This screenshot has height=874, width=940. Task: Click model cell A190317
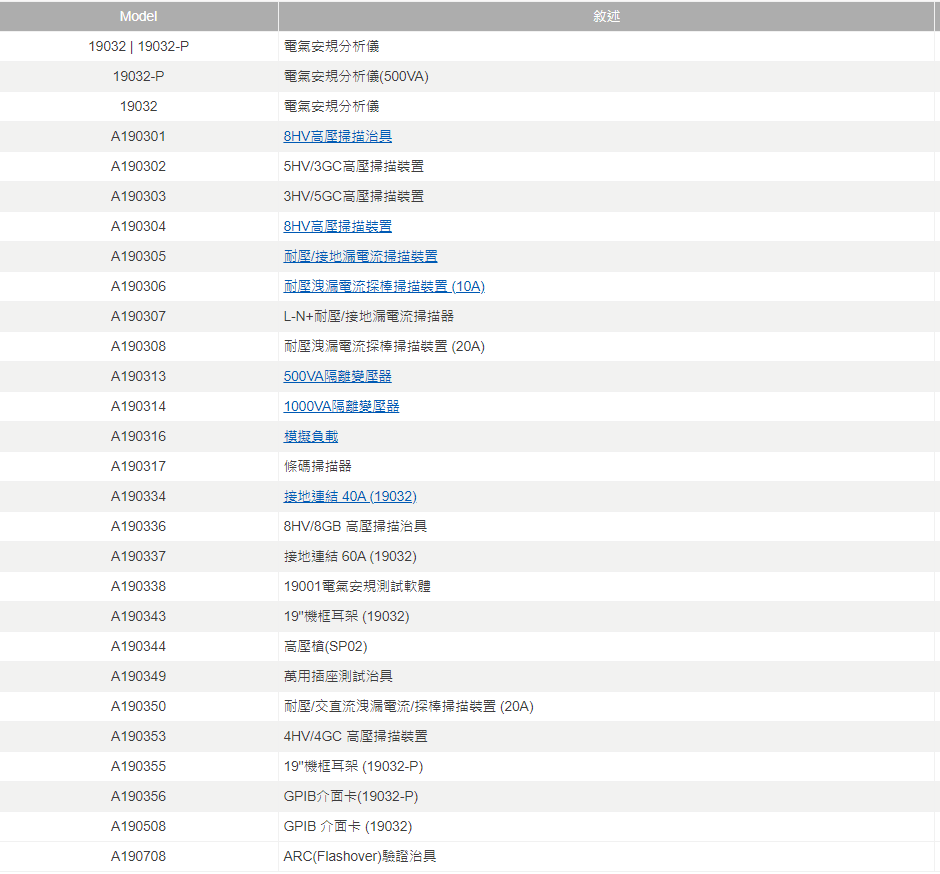click(x=138, y=466)
